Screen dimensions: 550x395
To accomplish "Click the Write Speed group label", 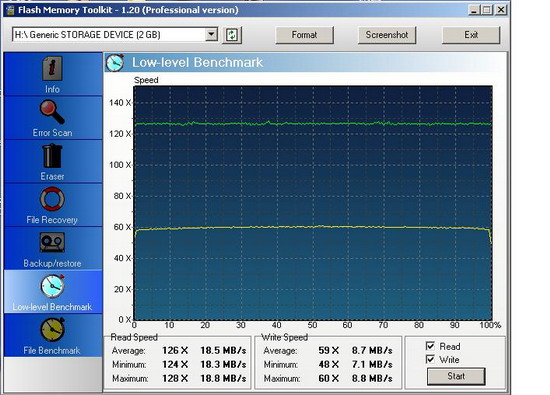I will (x=284, y=337).
